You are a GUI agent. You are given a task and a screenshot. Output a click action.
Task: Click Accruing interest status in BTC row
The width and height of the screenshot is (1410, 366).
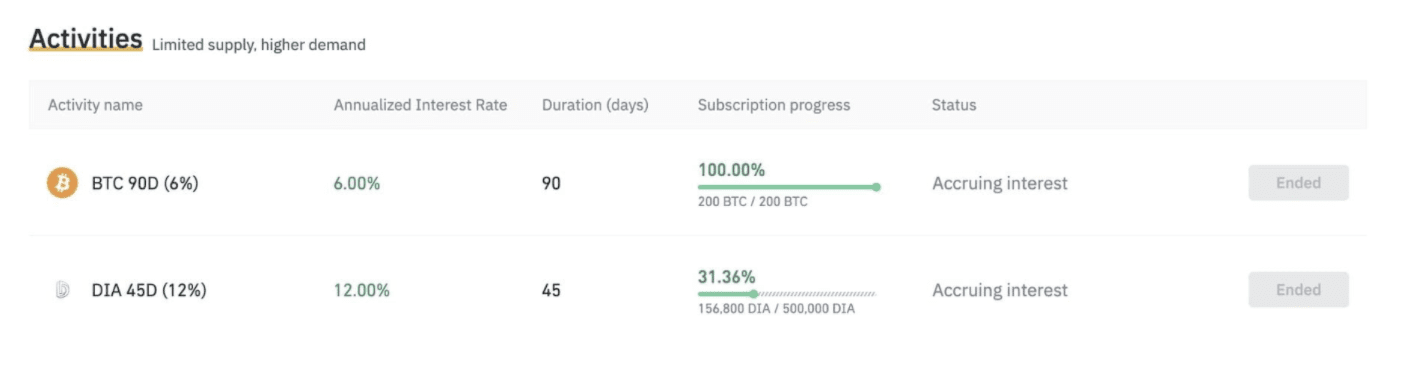click(1000, 183)
